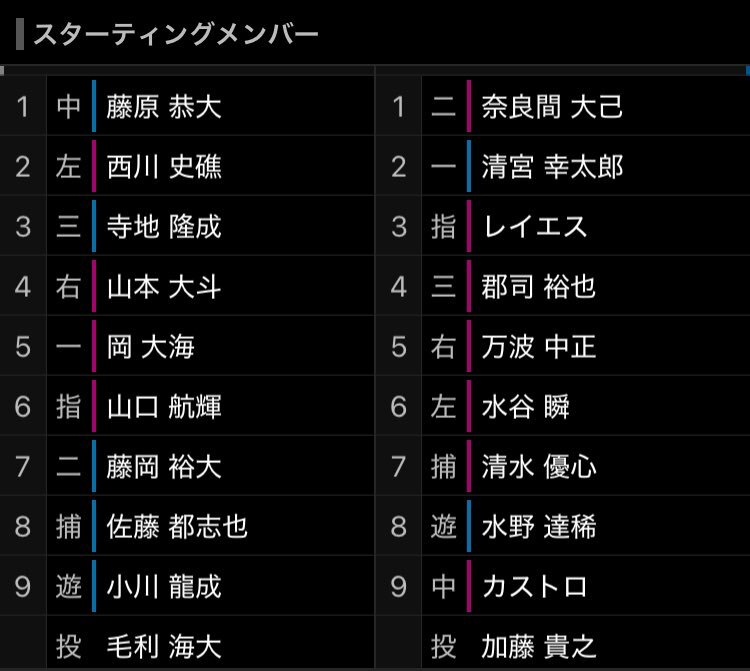Click ninth batter カストロ
The width and height of the screenshot is (750, 671).
(534, 586)
